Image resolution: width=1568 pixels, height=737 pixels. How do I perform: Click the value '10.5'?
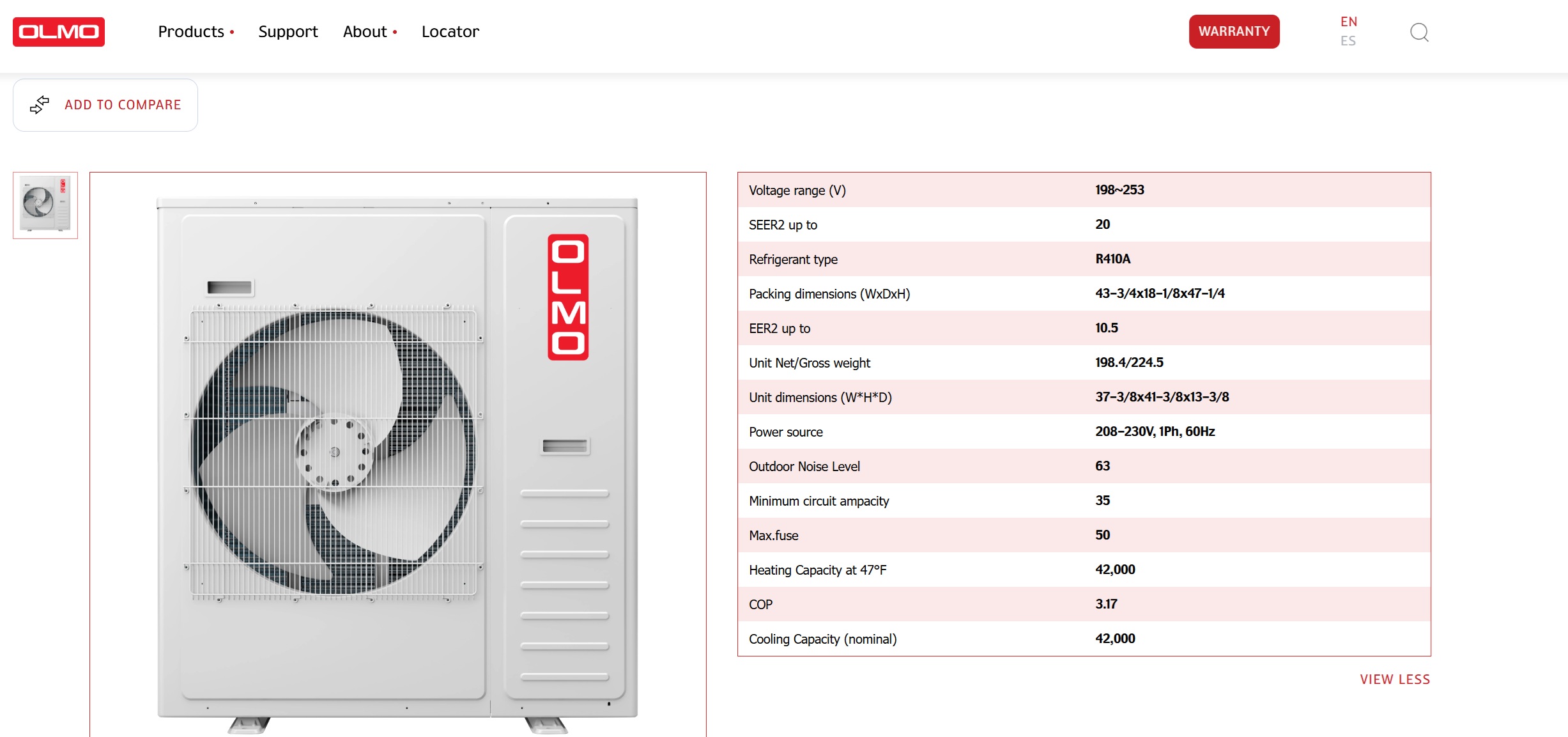1107,328
